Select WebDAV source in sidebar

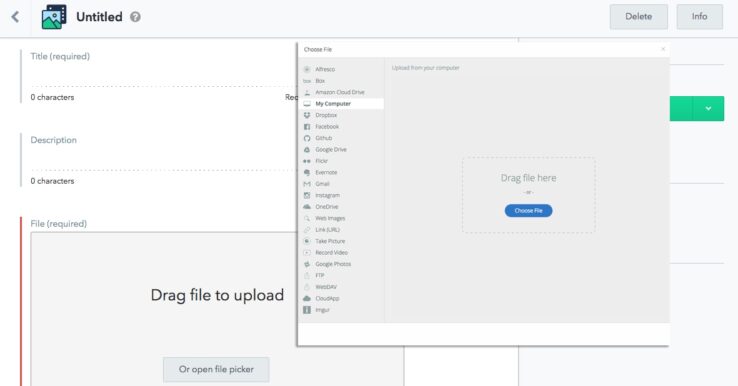pyautogui.click(x=342, y=287)
